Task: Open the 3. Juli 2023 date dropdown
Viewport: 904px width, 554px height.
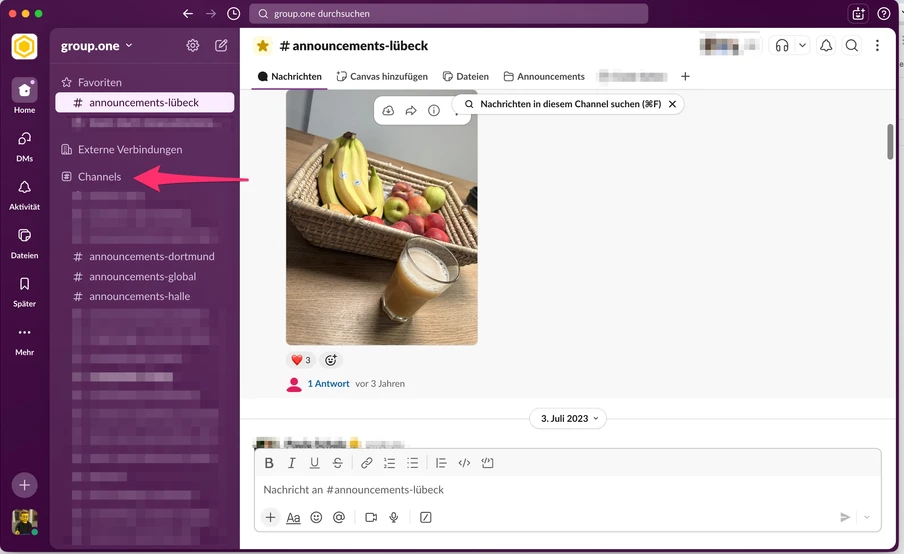Action: (x=568, y=419)
